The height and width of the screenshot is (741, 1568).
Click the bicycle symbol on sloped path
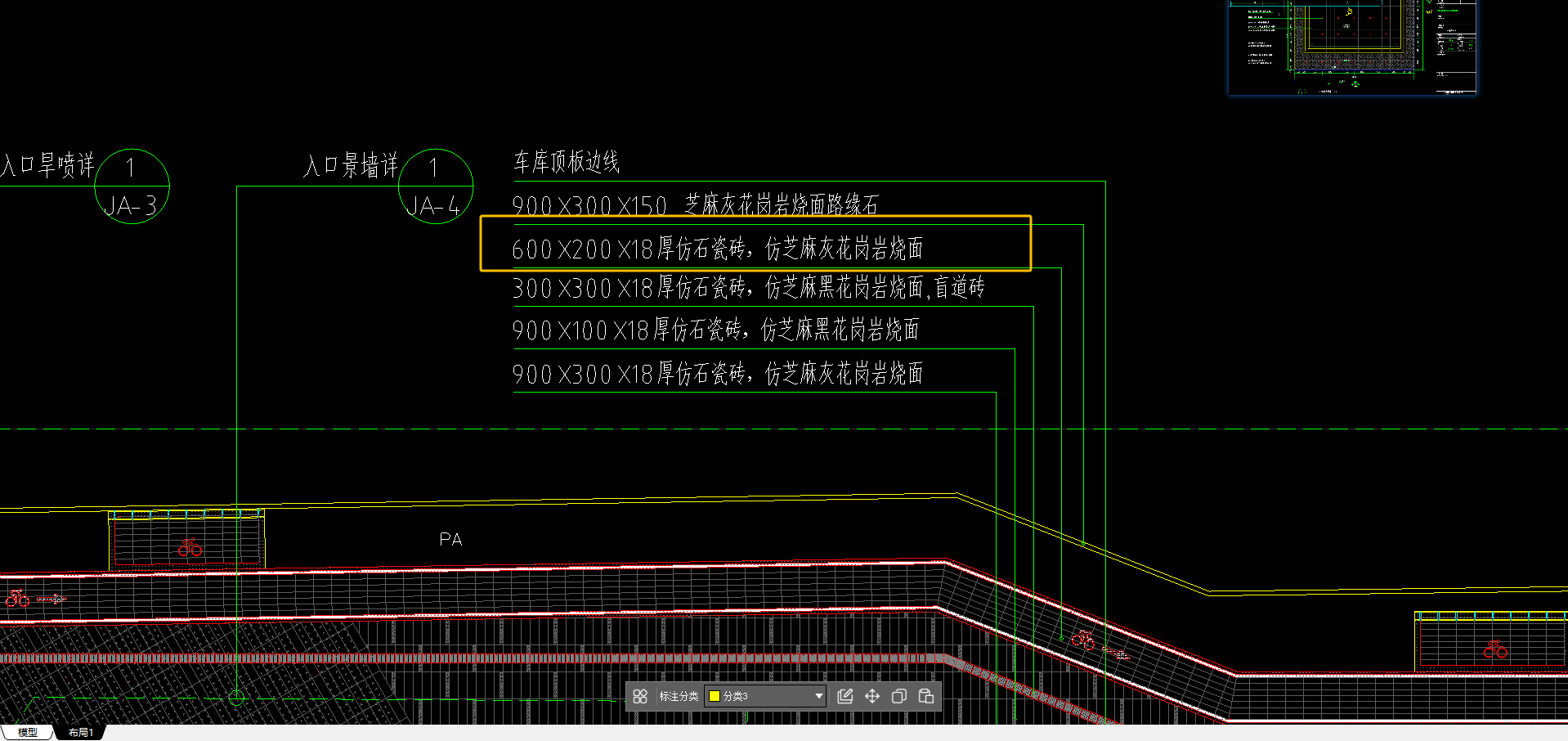pyautogui.click(x=1083, y=639)
